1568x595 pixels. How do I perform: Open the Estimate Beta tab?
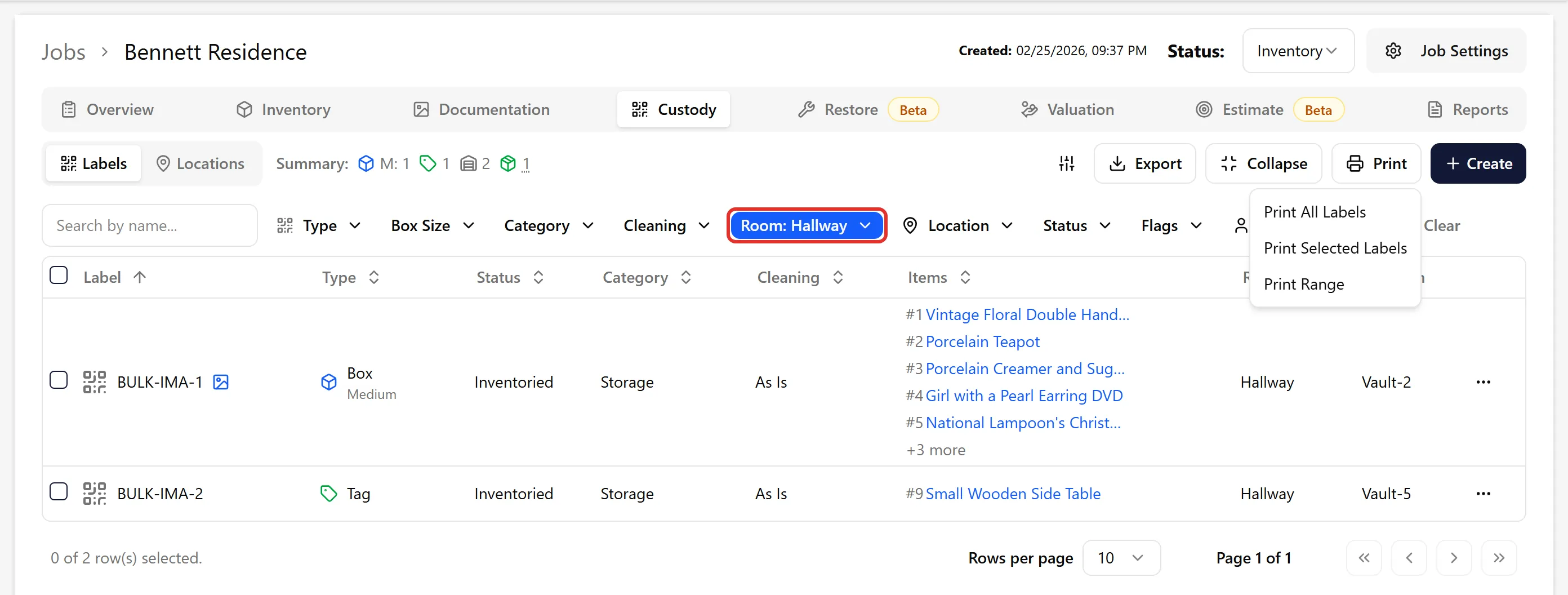coord(1269,110)
